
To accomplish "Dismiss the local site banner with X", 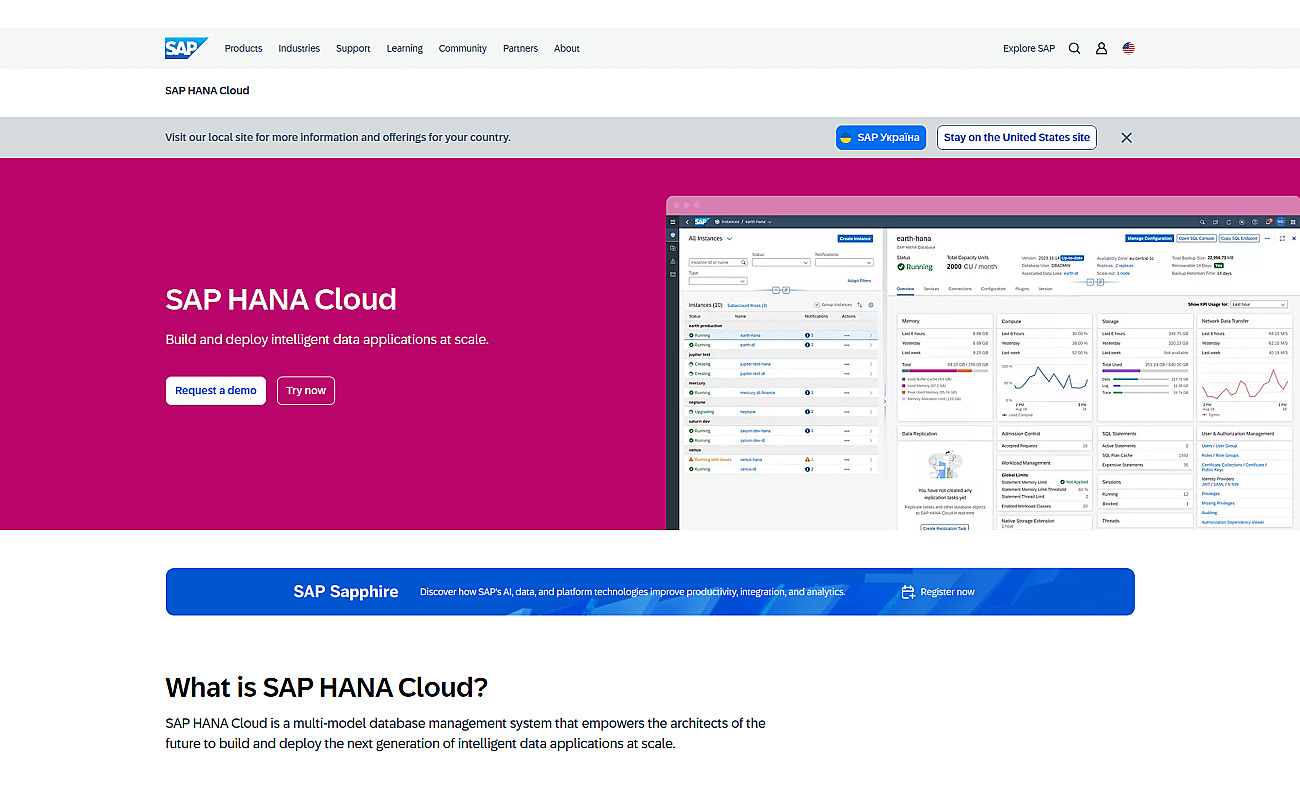I will tap(1126, 137).
